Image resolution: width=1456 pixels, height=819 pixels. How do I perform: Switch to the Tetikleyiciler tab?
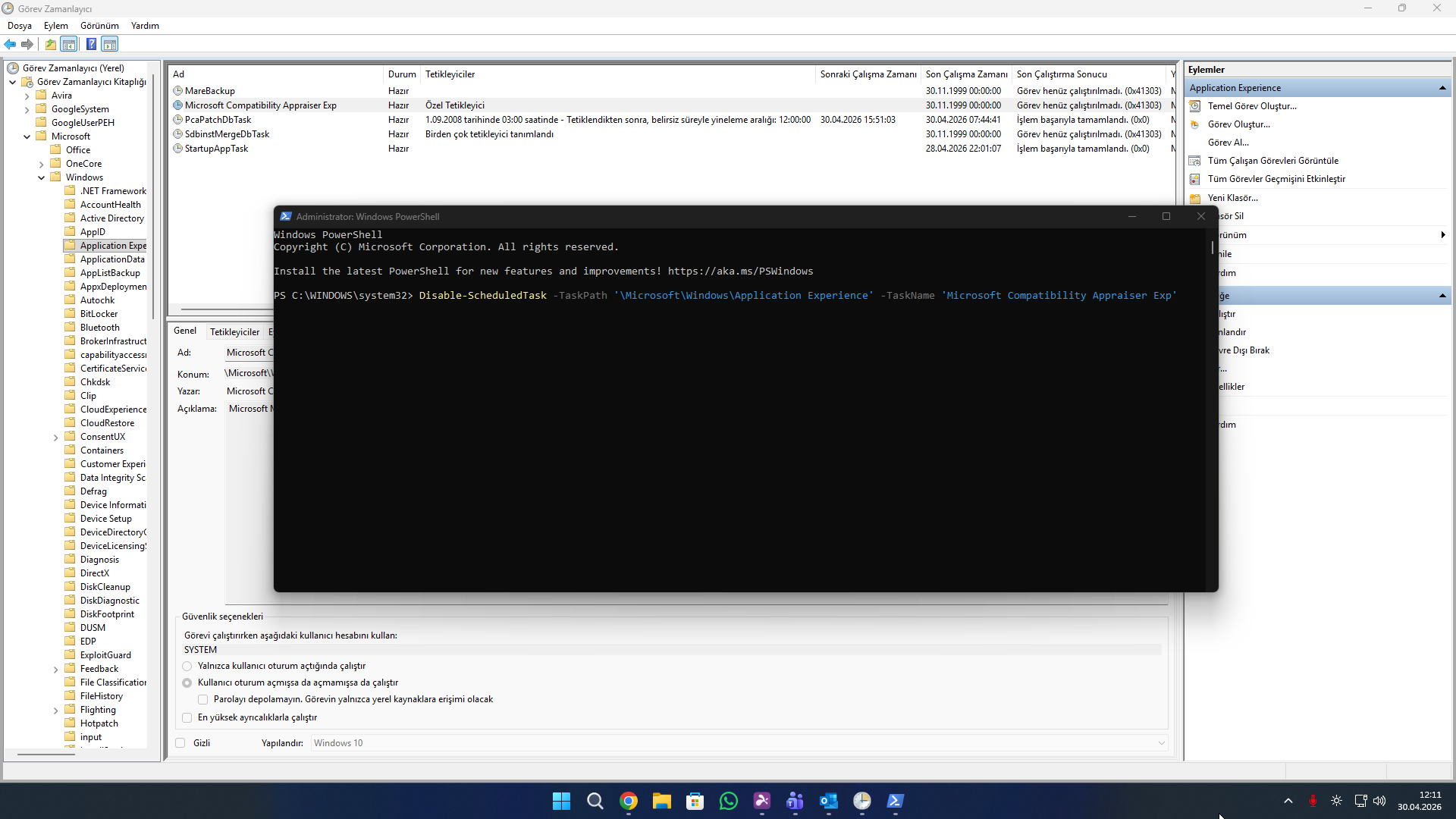234,332
